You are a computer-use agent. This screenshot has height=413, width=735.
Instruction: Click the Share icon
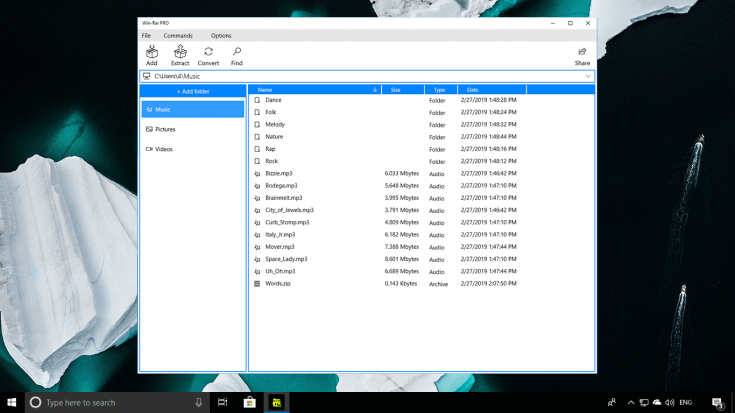(x=582, y=53)
